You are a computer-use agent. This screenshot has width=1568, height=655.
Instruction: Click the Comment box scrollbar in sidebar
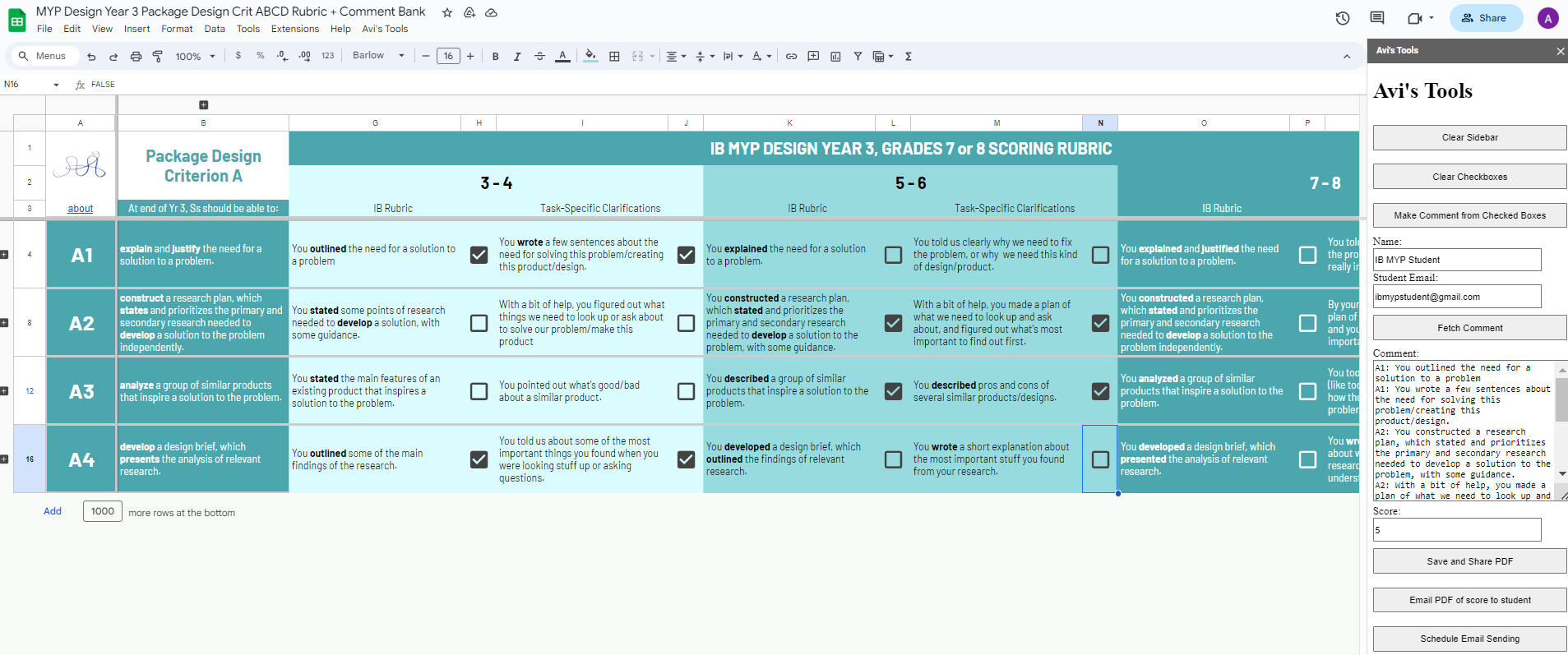tap(1561, 399)
